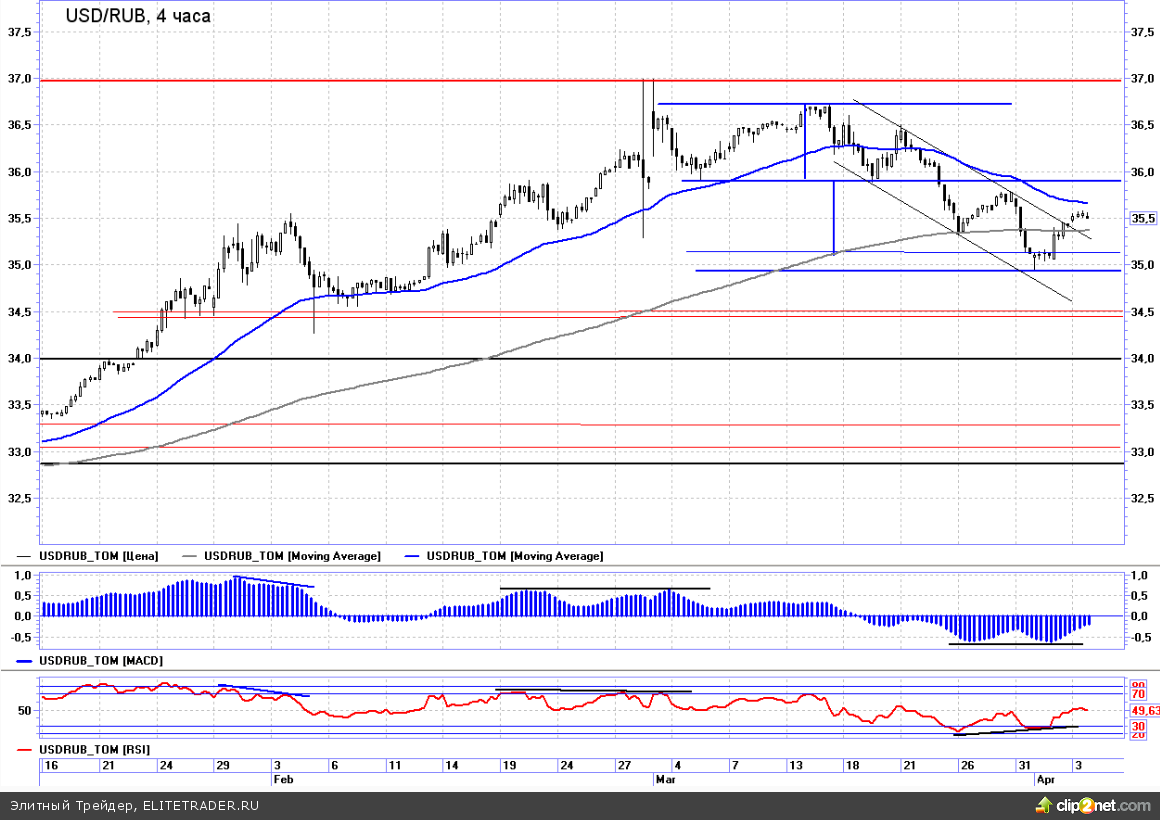Click the 34,0 price label on left axis
1160x820 pixels.
pyautogui.click(x=19, y=358)
